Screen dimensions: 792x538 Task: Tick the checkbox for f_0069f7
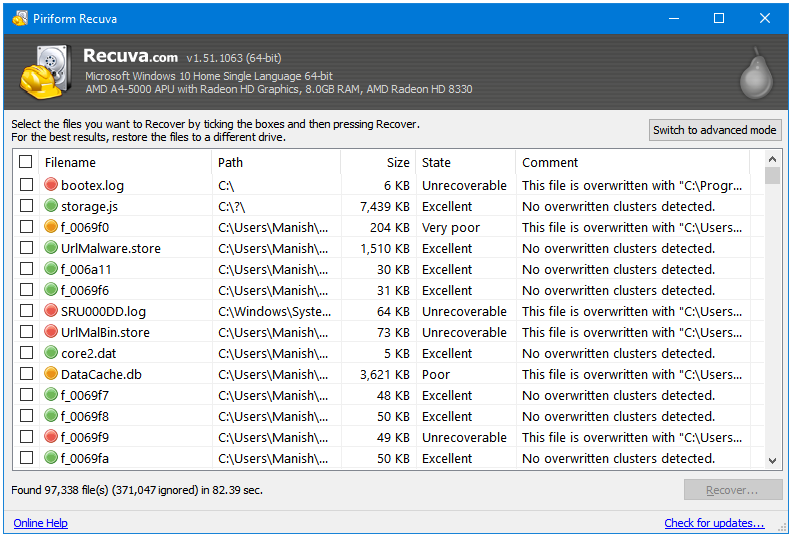[x=26, y=395]
